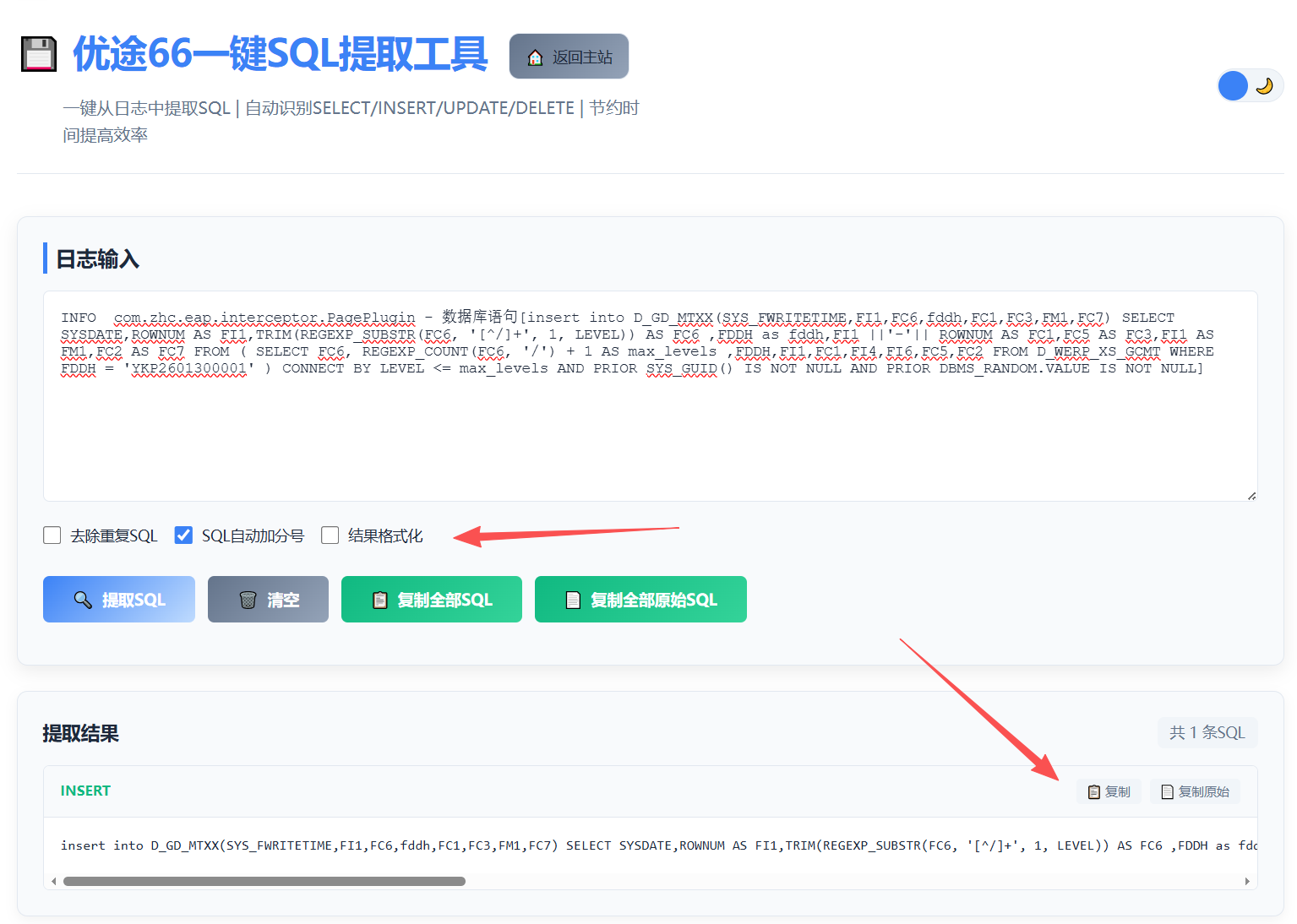Click the 结果格式化 label text
The image size is (1297, 924).
click(385, 535)
